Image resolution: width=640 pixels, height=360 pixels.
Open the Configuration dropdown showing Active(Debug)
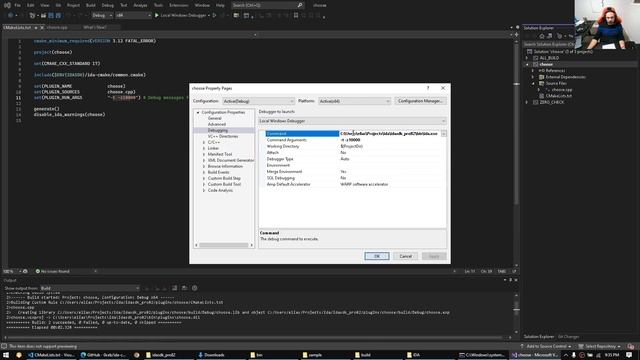[x=258, y=101]
